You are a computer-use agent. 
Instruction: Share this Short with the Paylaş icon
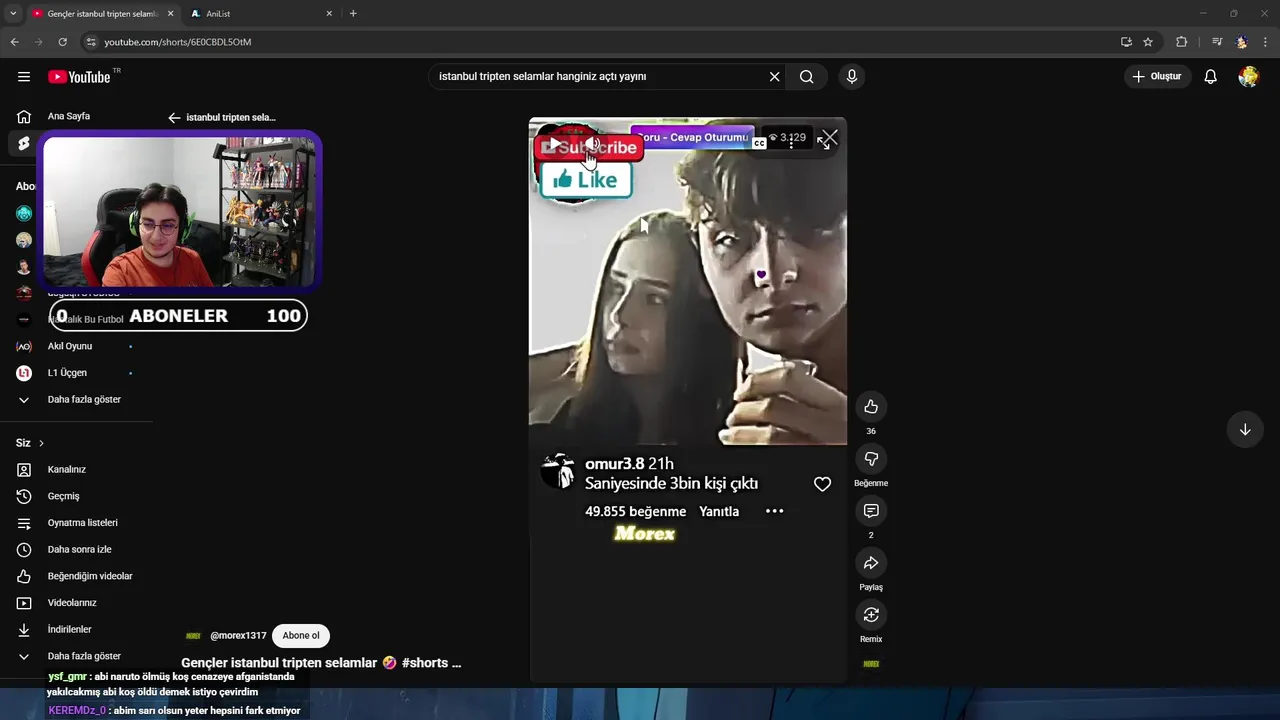871,563
